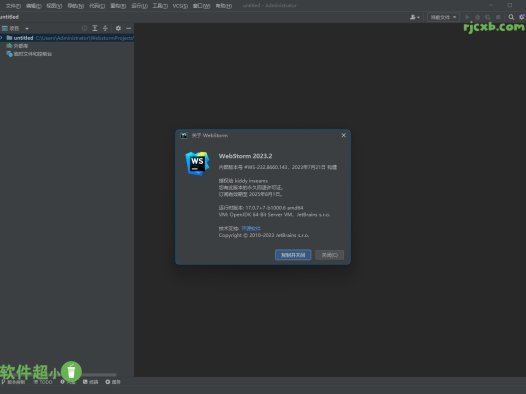Open IDE settings gear in the top-right
The height and width of the screenshot is (394, 526).
[x=522, y=17]
